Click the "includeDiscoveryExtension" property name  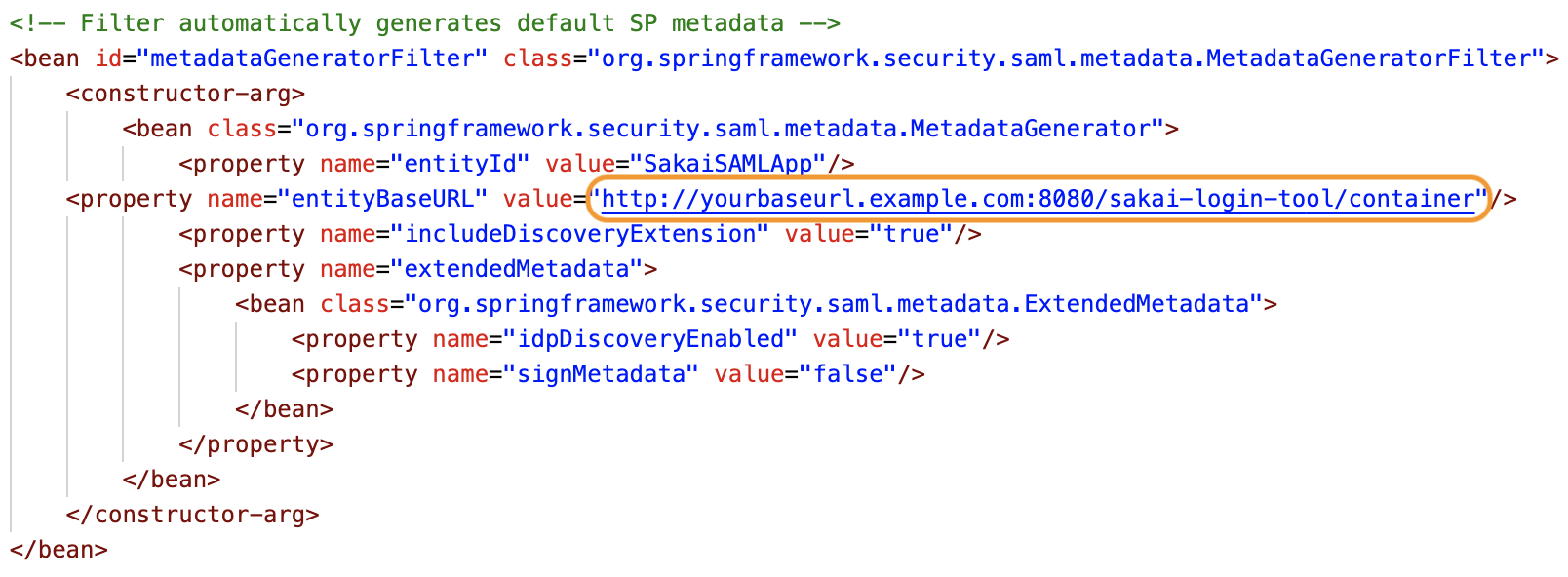579,234
